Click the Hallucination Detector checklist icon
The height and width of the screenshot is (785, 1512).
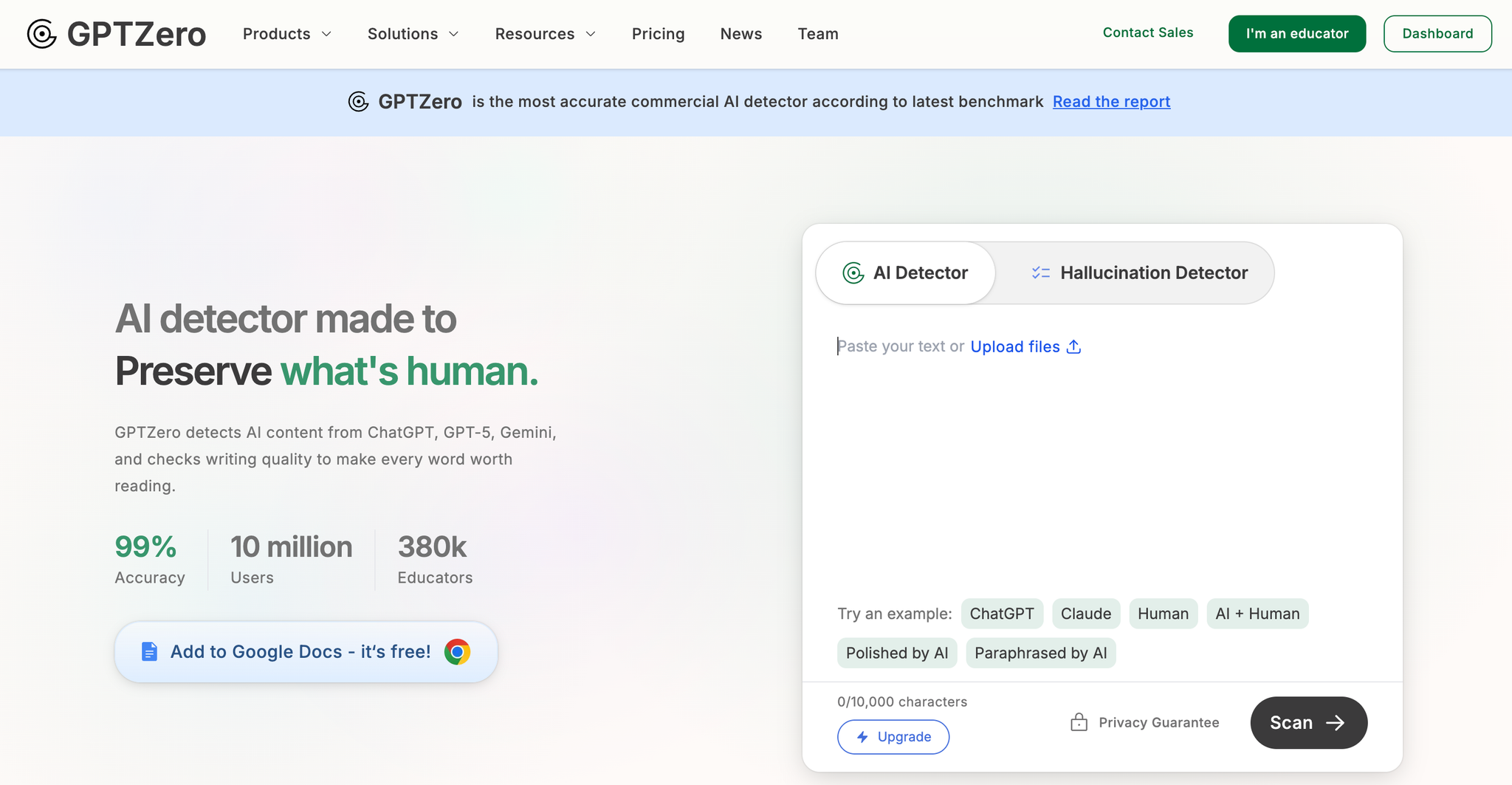pyautogui.click(x=1041, y=273)
